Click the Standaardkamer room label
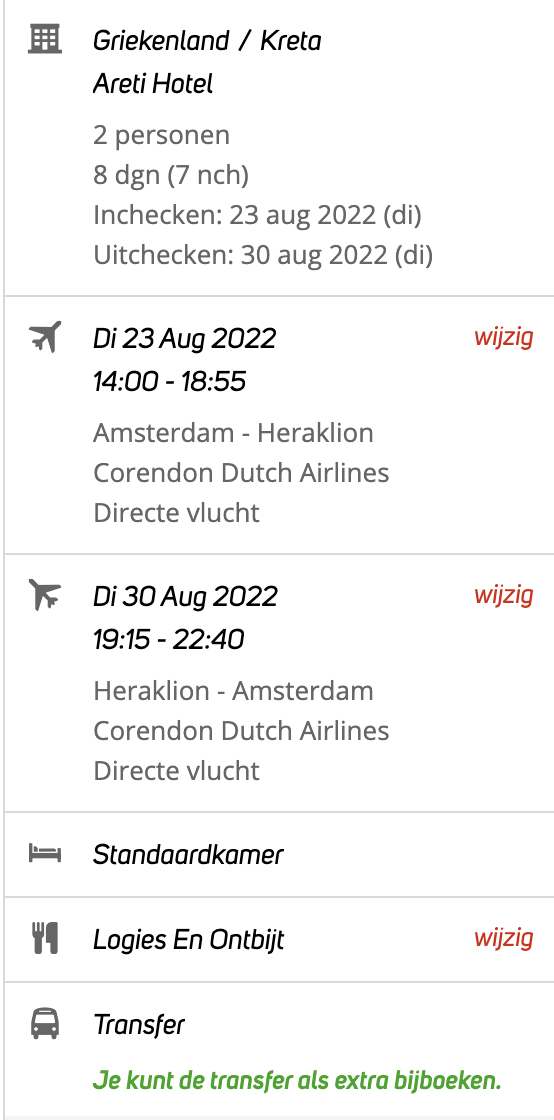Screen dimensions: 554x1120 click(x=188, y=854)
